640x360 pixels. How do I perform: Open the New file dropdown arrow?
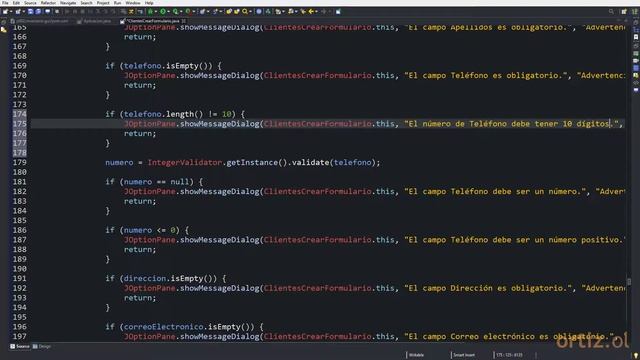[x=11, y=11]
